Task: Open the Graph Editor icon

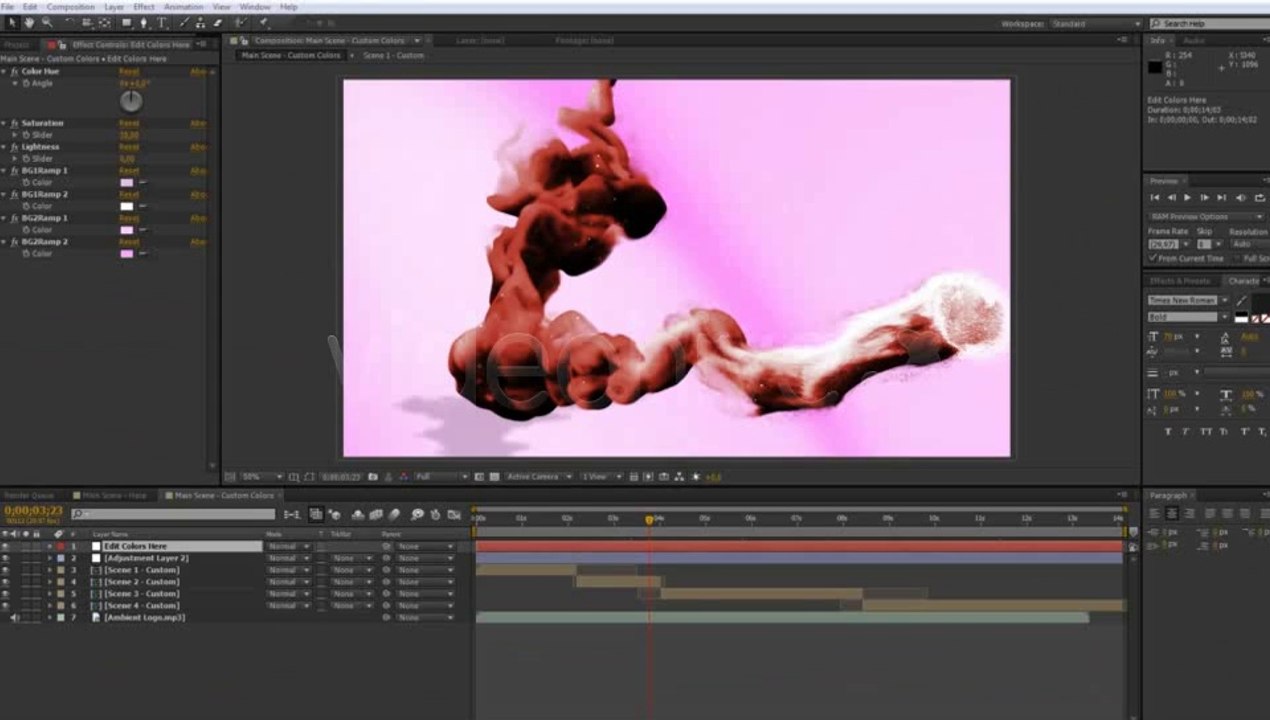Action: tap(455, 514)
